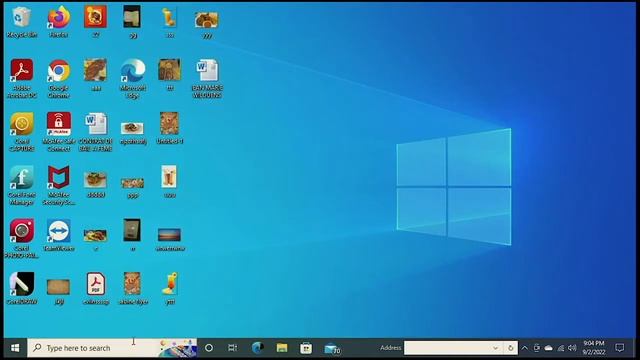Open the volume speaker tray icon
The image size is (640, 360).
[572, 348]
